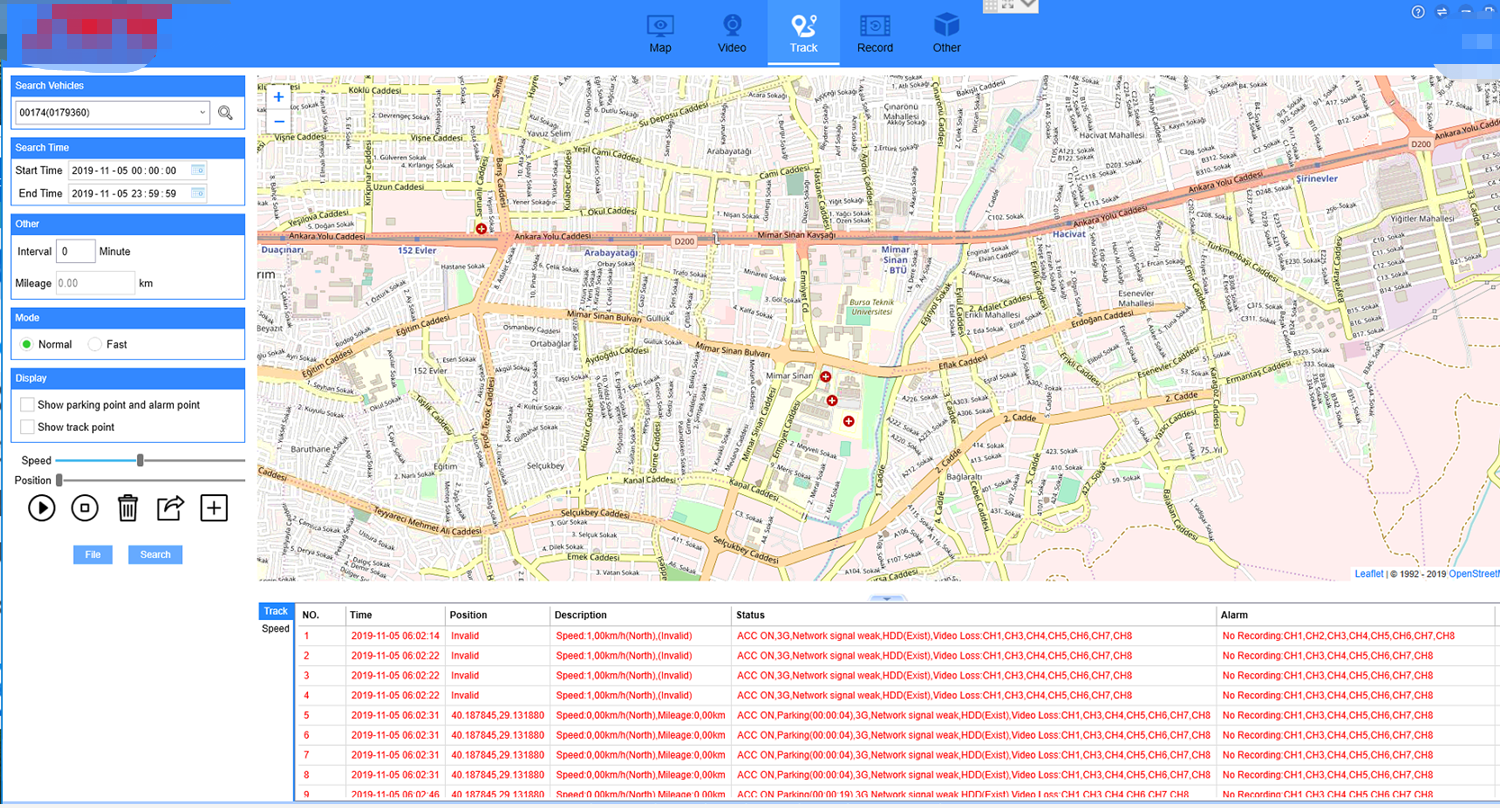Click the export share icon
This screenshot has height=808, width=1500.
point(171,508)
